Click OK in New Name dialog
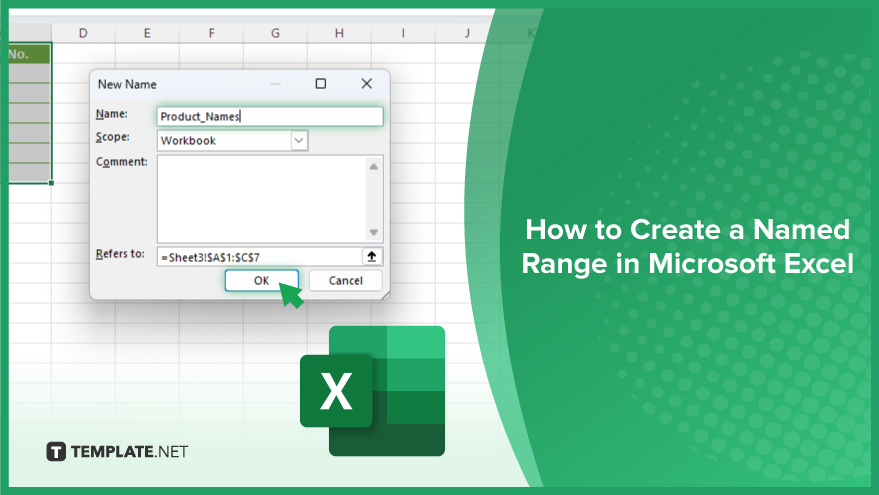The width and height of the screenshot is (879, 495). click(261, 280)
